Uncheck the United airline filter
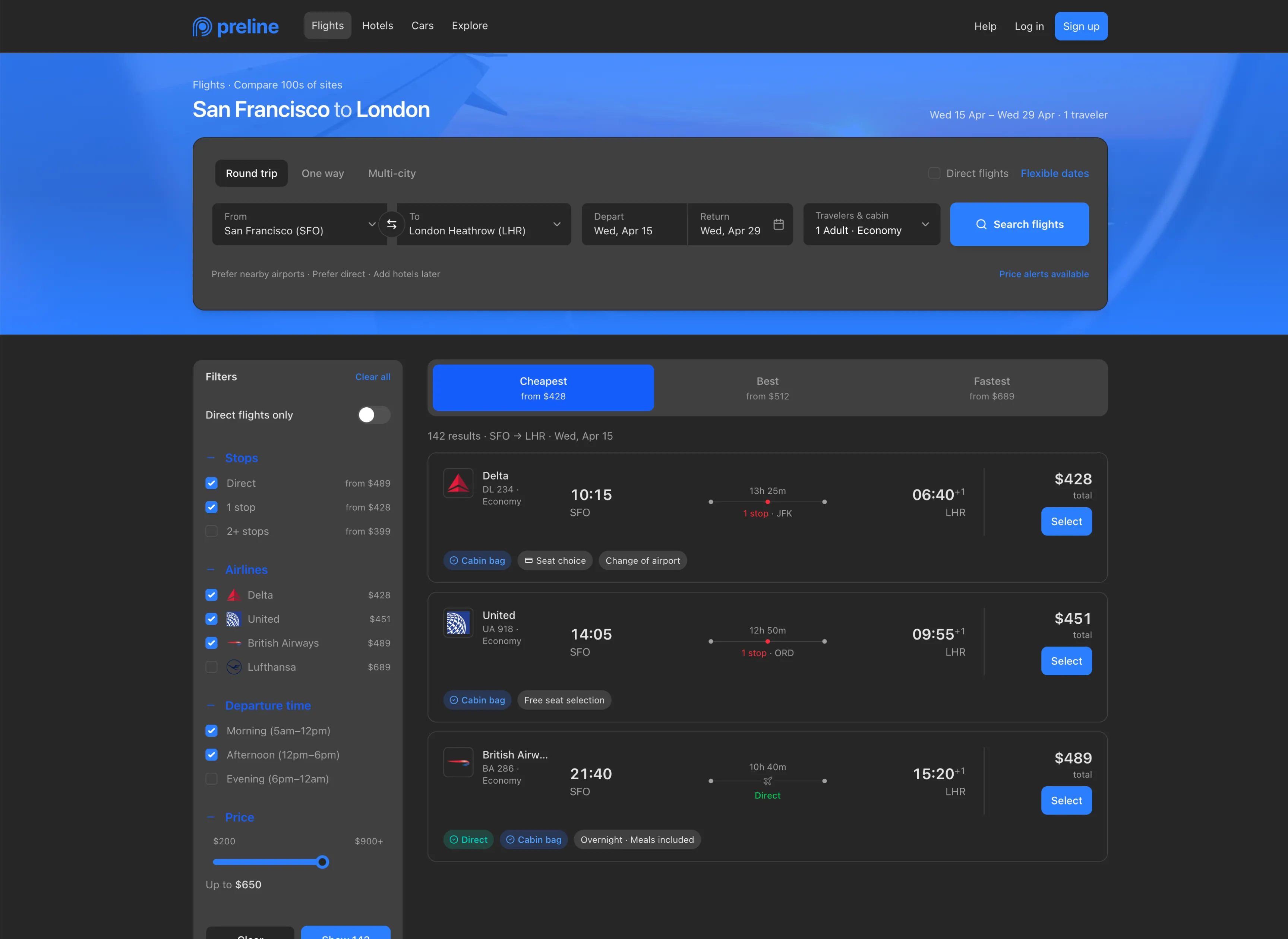1288x939 pixels. [211, 619]
